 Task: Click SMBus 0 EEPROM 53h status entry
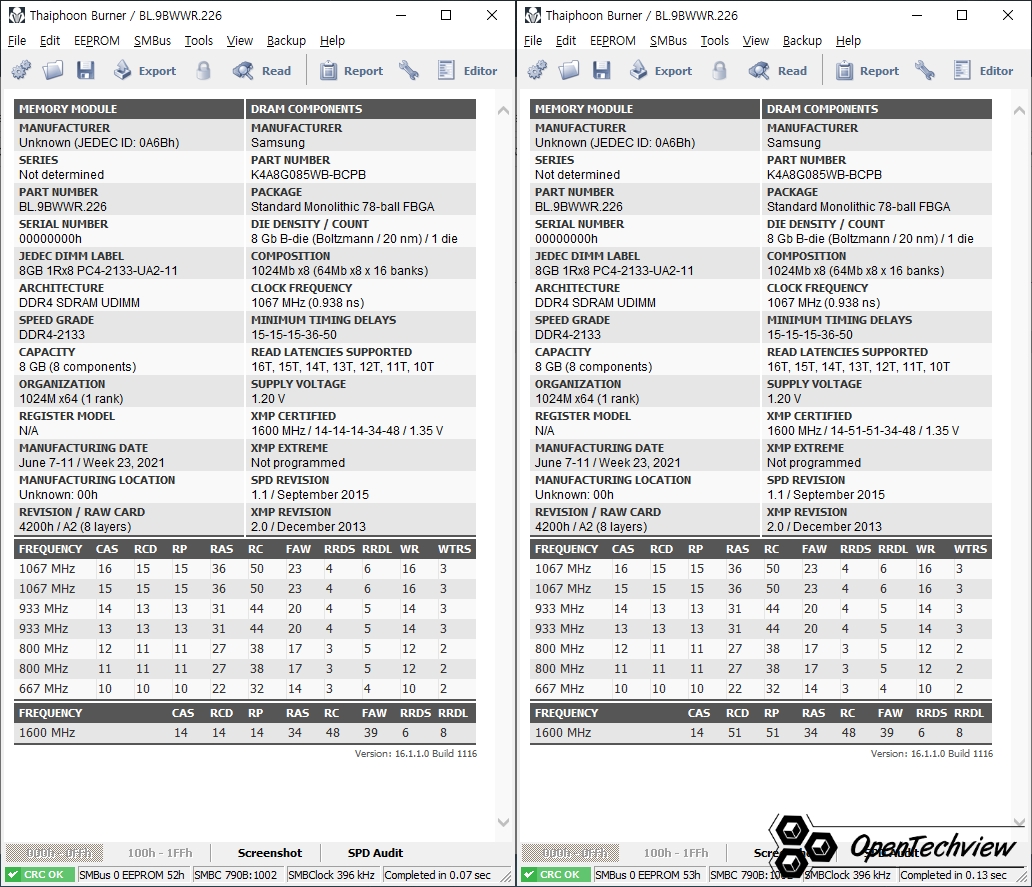pyautogui.click(x=650, y=874)
